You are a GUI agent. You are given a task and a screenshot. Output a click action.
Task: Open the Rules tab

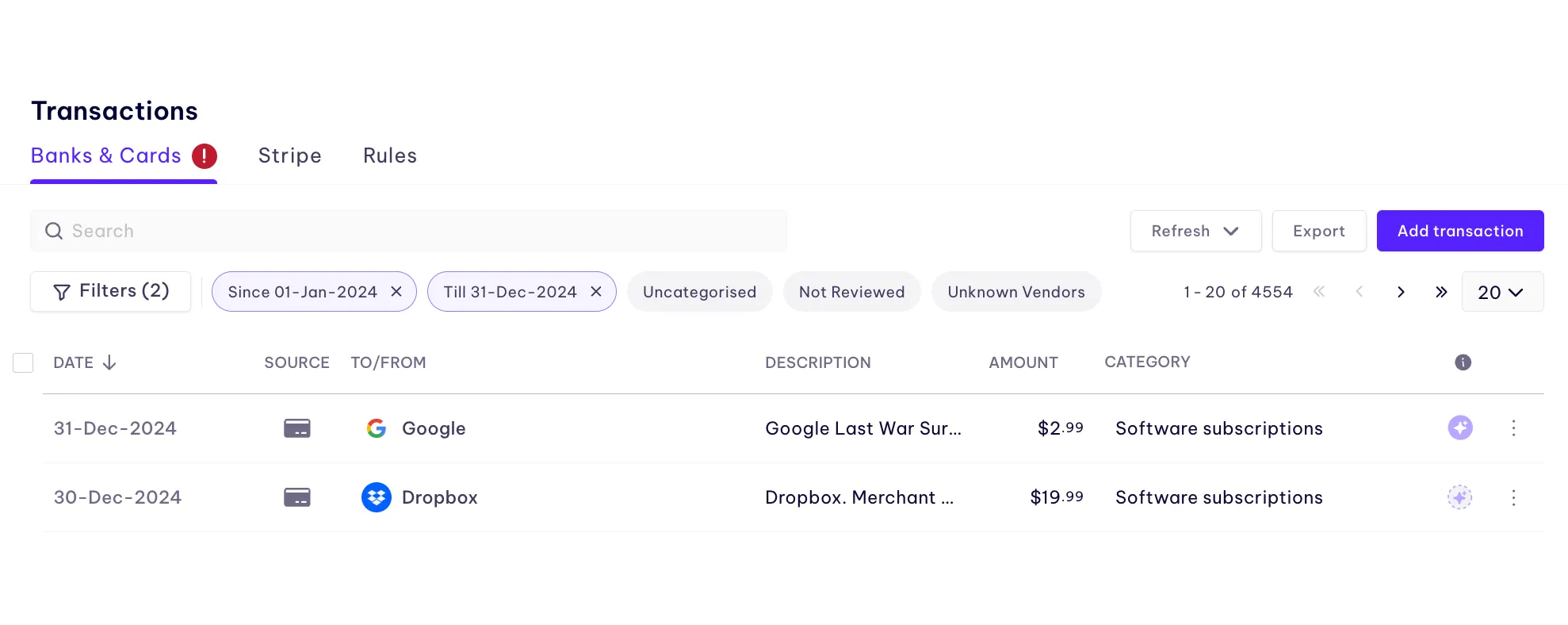tap(389, 156)
